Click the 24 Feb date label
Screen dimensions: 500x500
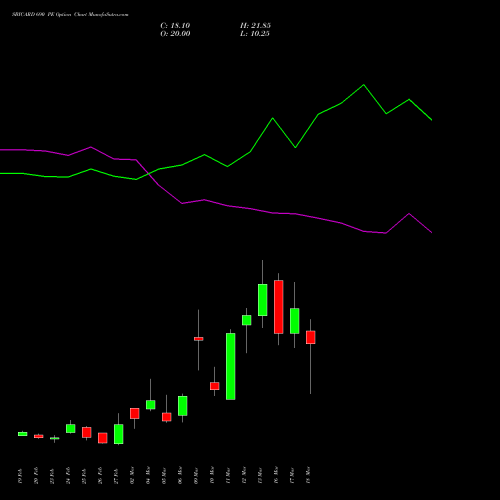point(68,476)
